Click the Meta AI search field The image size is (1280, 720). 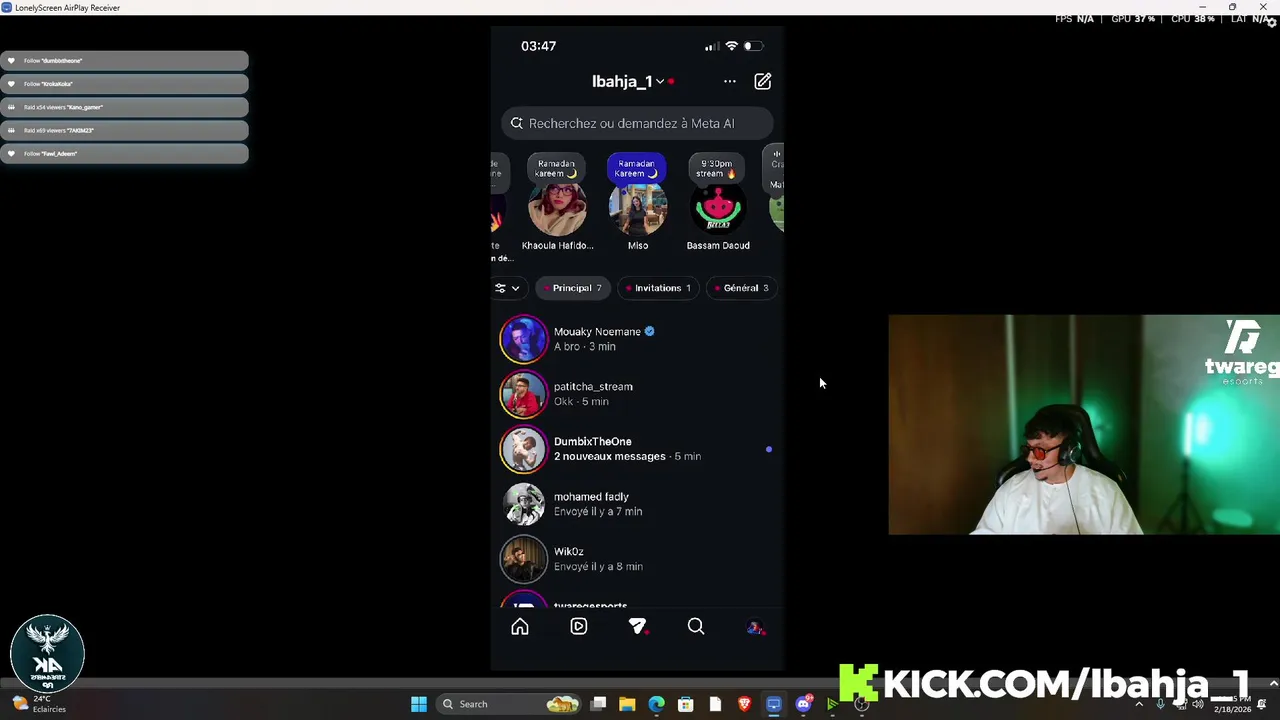coord(637,123)
